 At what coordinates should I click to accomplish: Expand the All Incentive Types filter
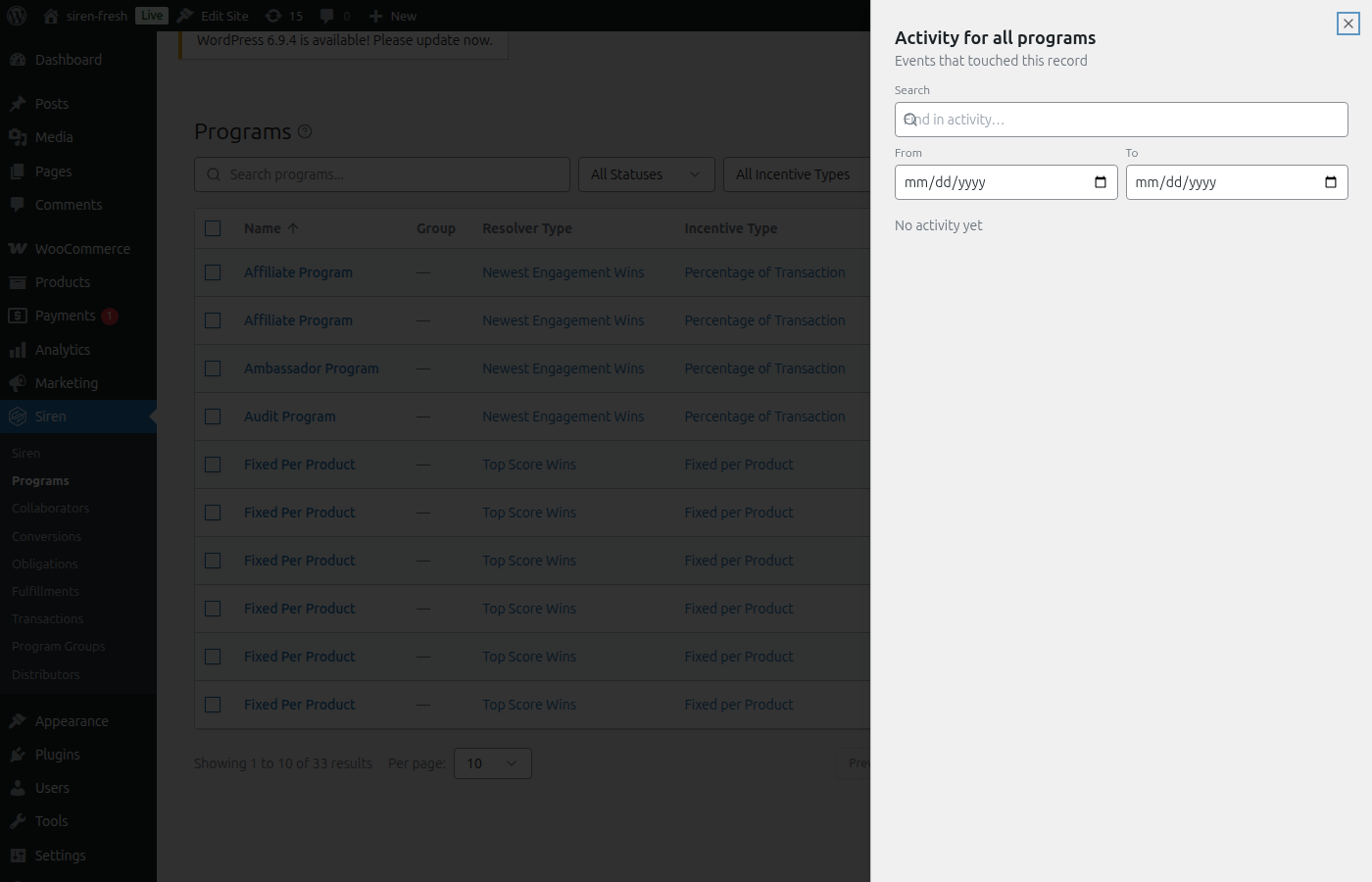click(794, 174)
